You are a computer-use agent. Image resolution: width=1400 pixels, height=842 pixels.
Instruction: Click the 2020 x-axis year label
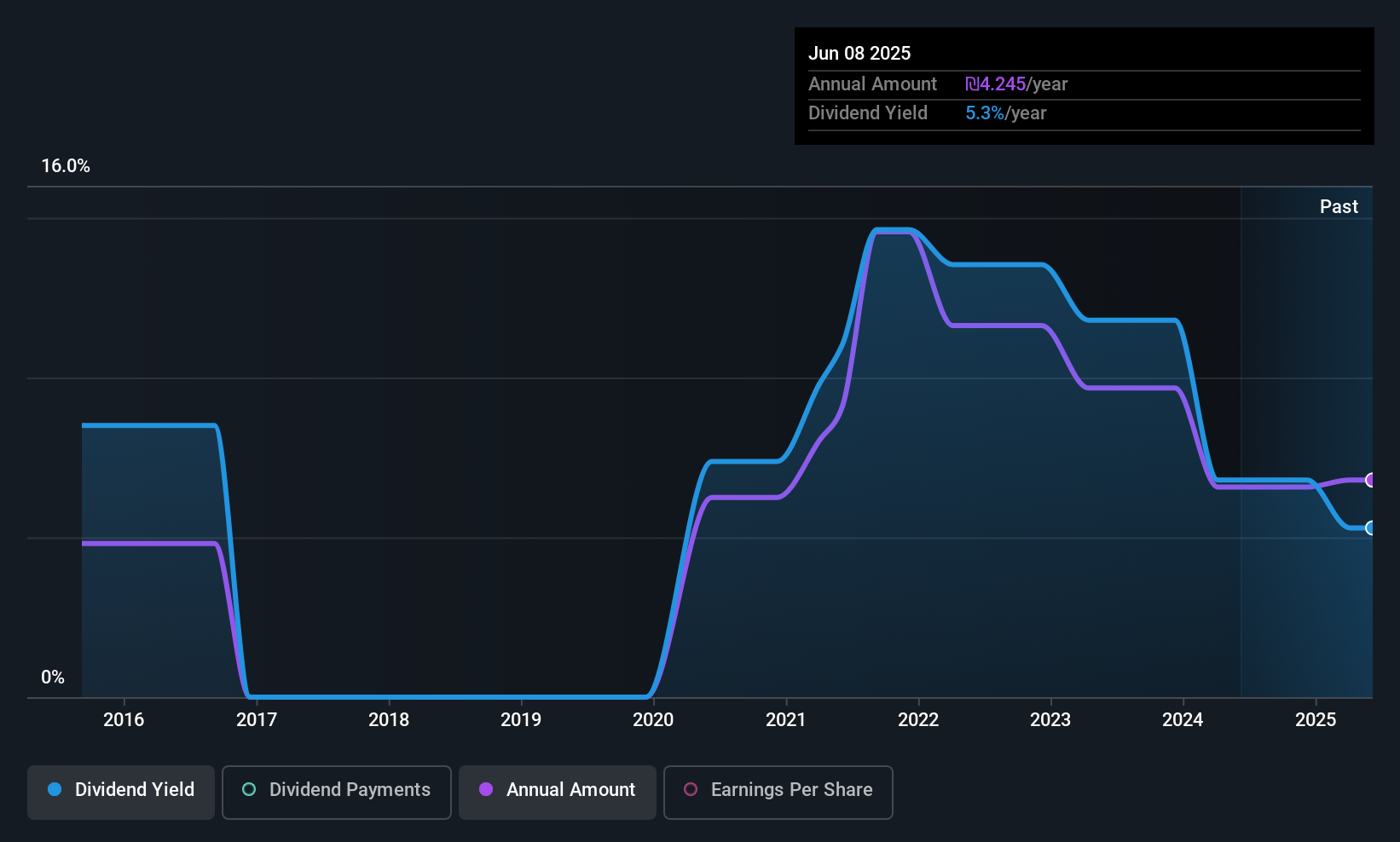[x=653, y=720]
